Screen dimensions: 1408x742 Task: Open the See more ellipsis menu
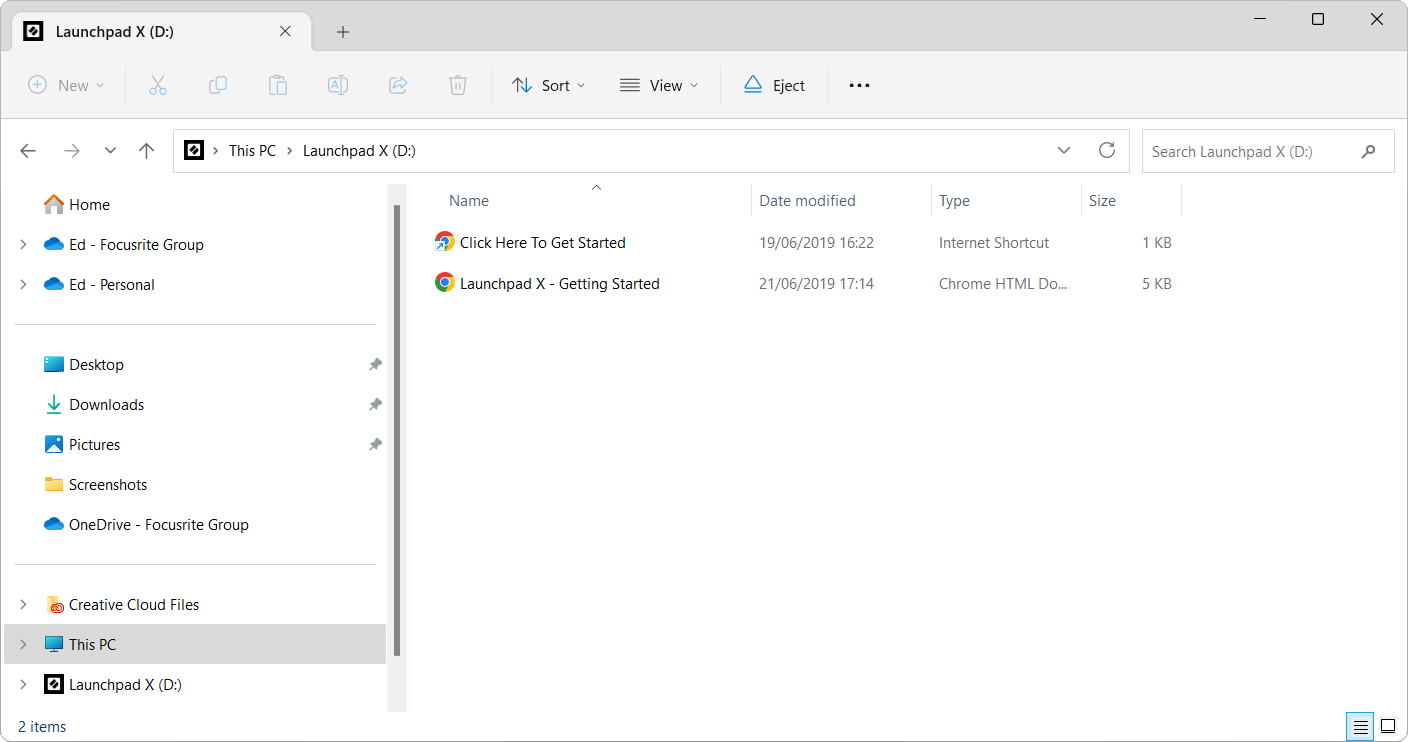(859, 85)
